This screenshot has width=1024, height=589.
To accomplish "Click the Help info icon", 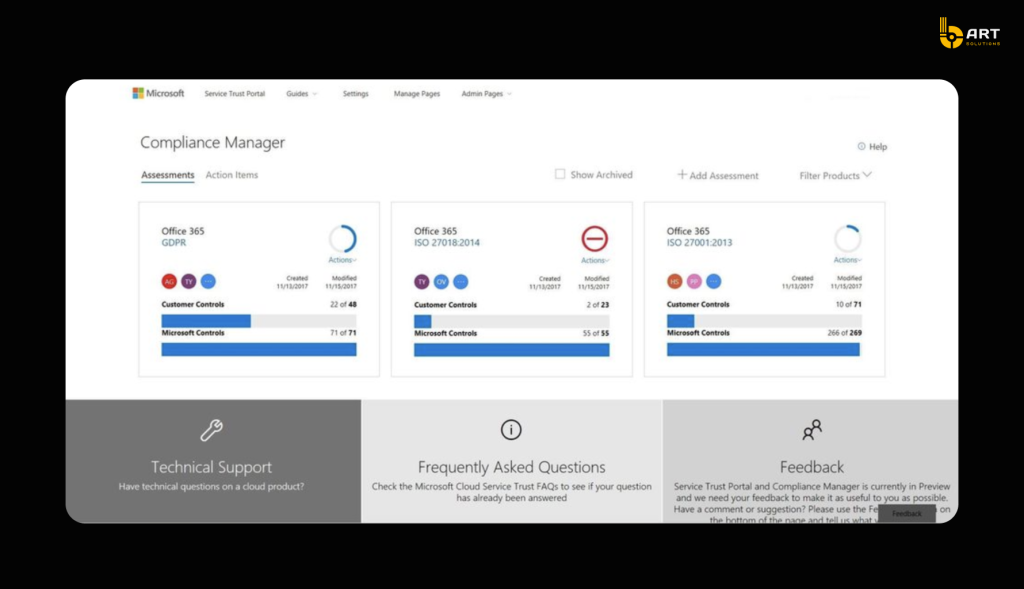I will click(x=861, y=146).
